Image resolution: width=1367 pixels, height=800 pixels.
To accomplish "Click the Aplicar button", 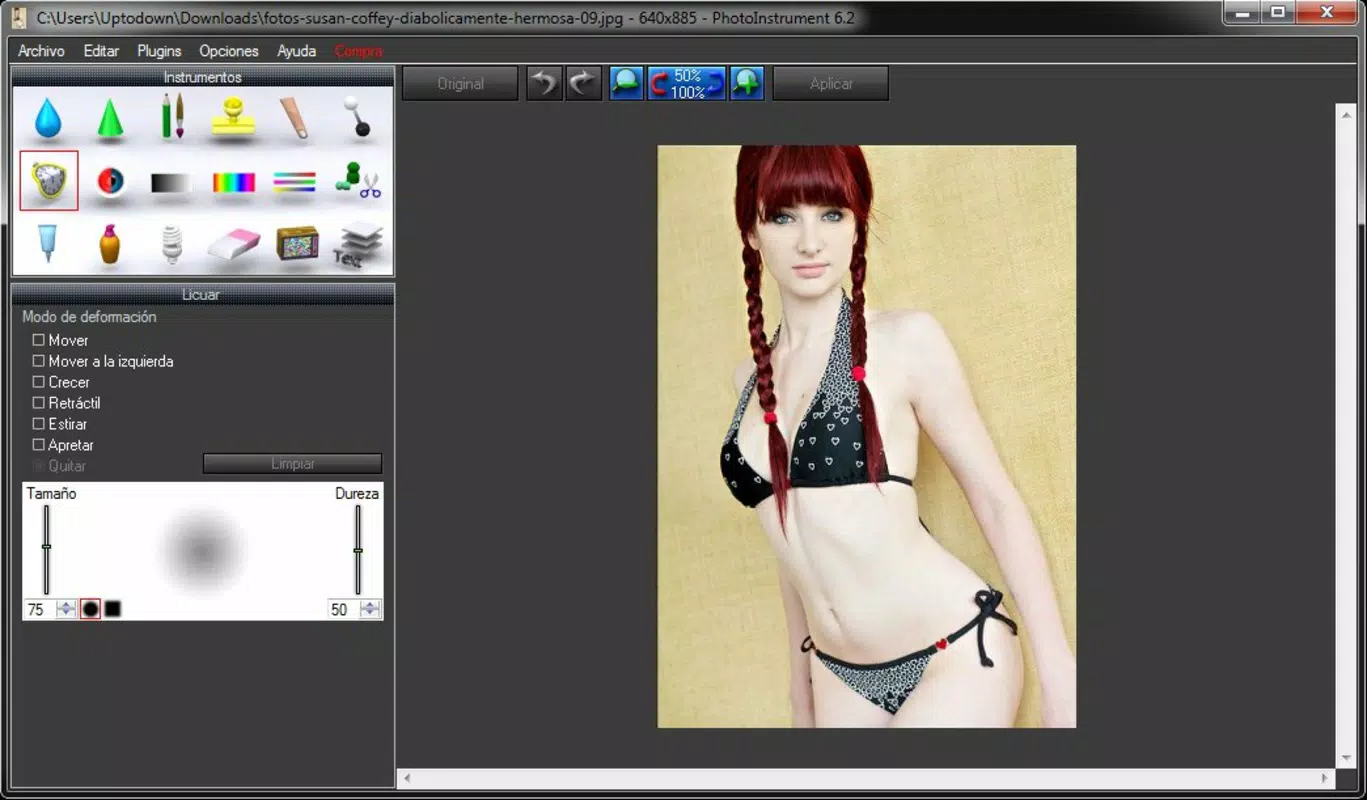I will click(x=831, y=84).
